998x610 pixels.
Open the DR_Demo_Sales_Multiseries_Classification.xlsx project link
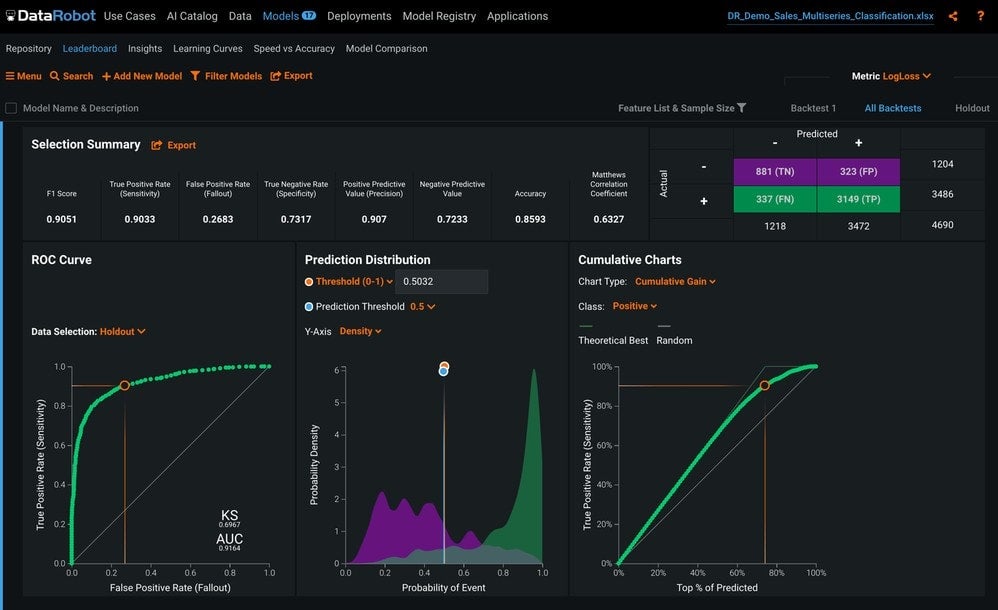(831, 16)
